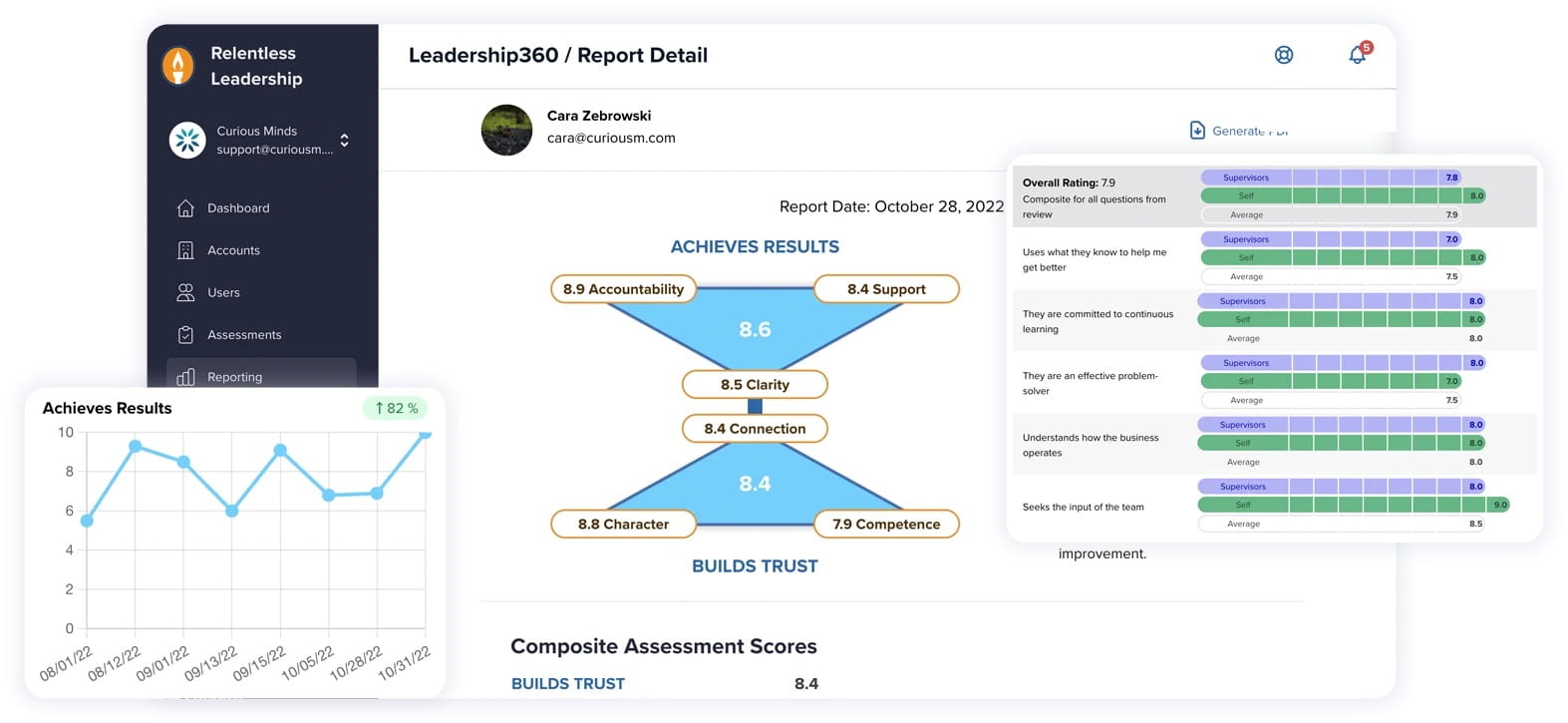Click the 10/31/22 data point on chart

pyautogui.click(x=425, y=434)
